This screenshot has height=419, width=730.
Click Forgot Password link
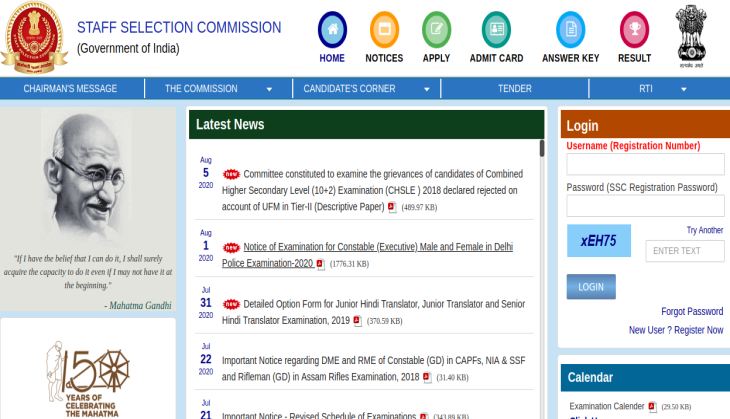[x=692, y=311]
